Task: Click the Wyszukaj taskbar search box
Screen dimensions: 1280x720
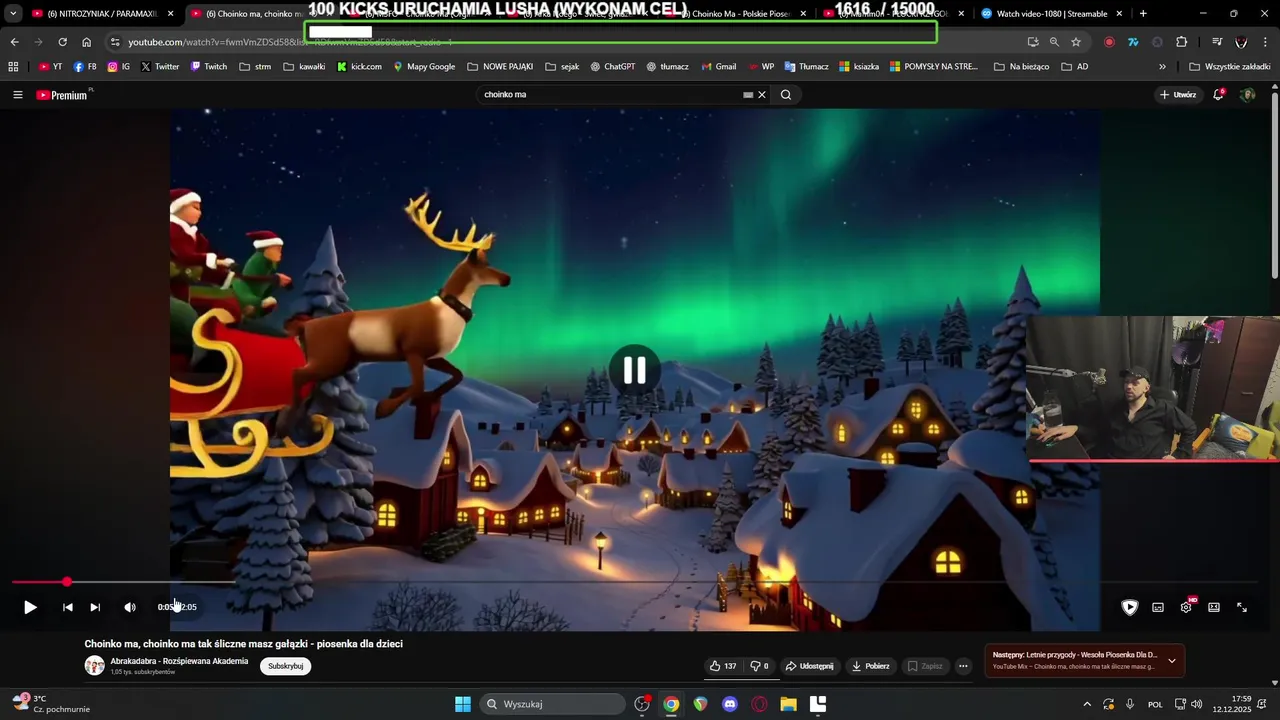Action: [x=552, y=704]
